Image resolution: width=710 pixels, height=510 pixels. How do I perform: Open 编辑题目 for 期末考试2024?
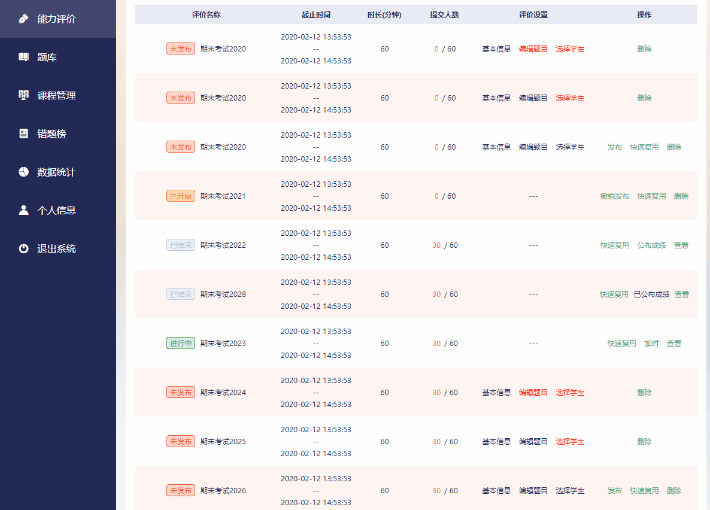(533, 392)
